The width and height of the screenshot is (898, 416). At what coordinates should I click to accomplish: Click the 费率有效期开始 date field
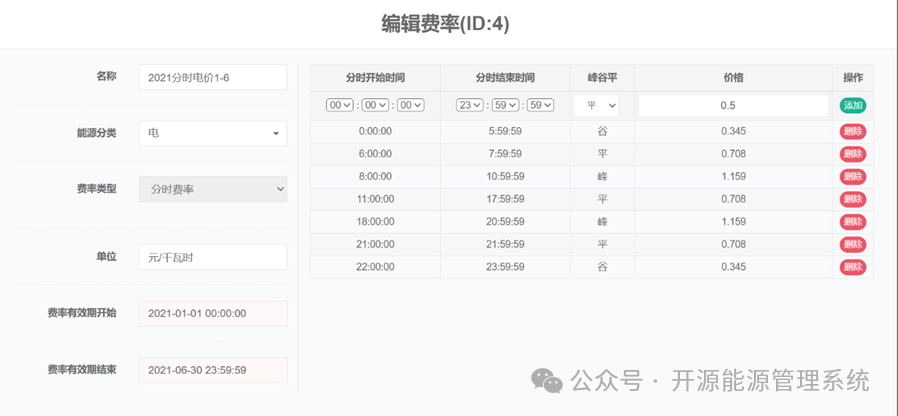coord(213,313)
